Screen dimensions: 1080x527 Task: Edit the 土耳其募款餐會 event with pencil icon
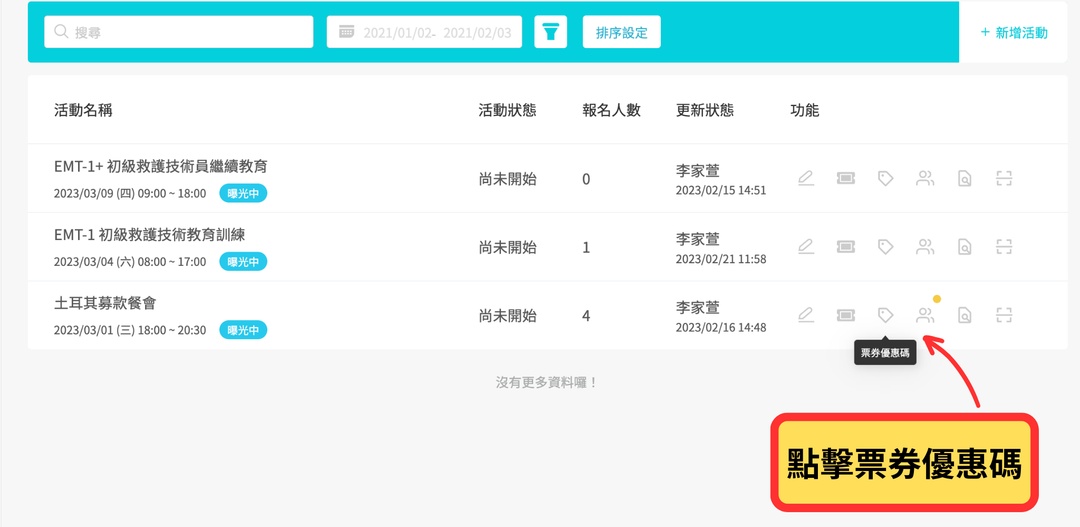806,316
